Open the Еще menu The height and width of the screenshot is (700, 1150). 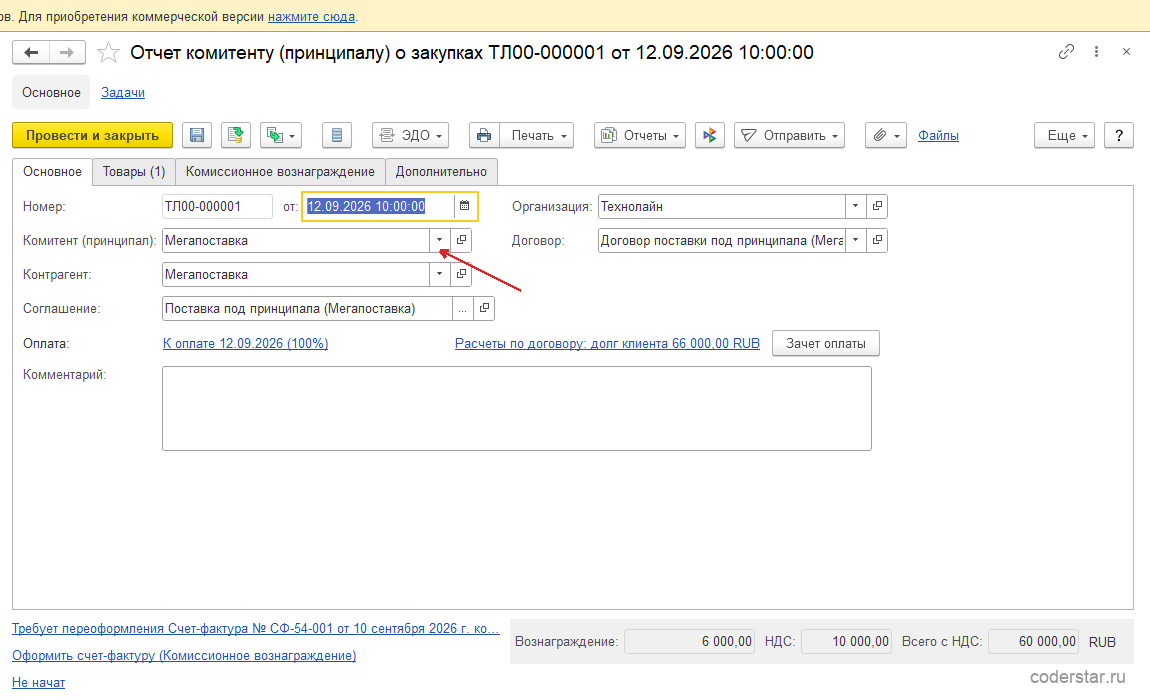tap(1064, 135)
